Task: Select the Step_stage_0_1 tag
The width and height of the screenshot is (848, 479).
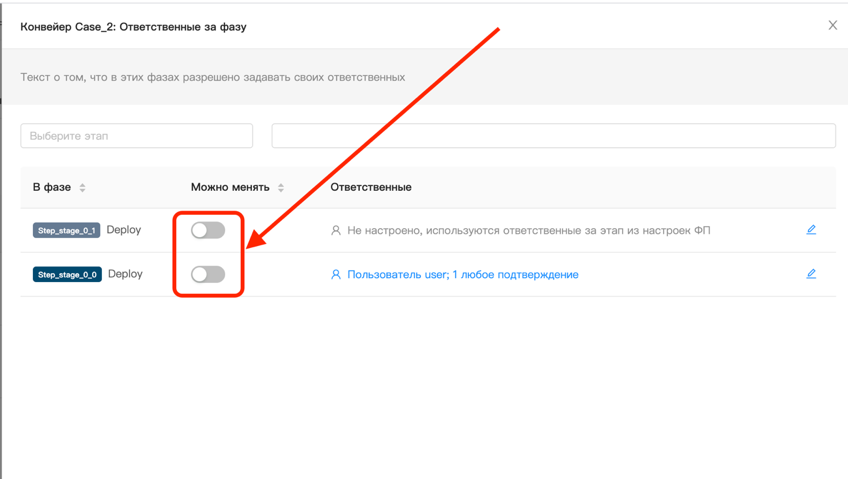Action: pyautogui.click(x=67, y=231)
